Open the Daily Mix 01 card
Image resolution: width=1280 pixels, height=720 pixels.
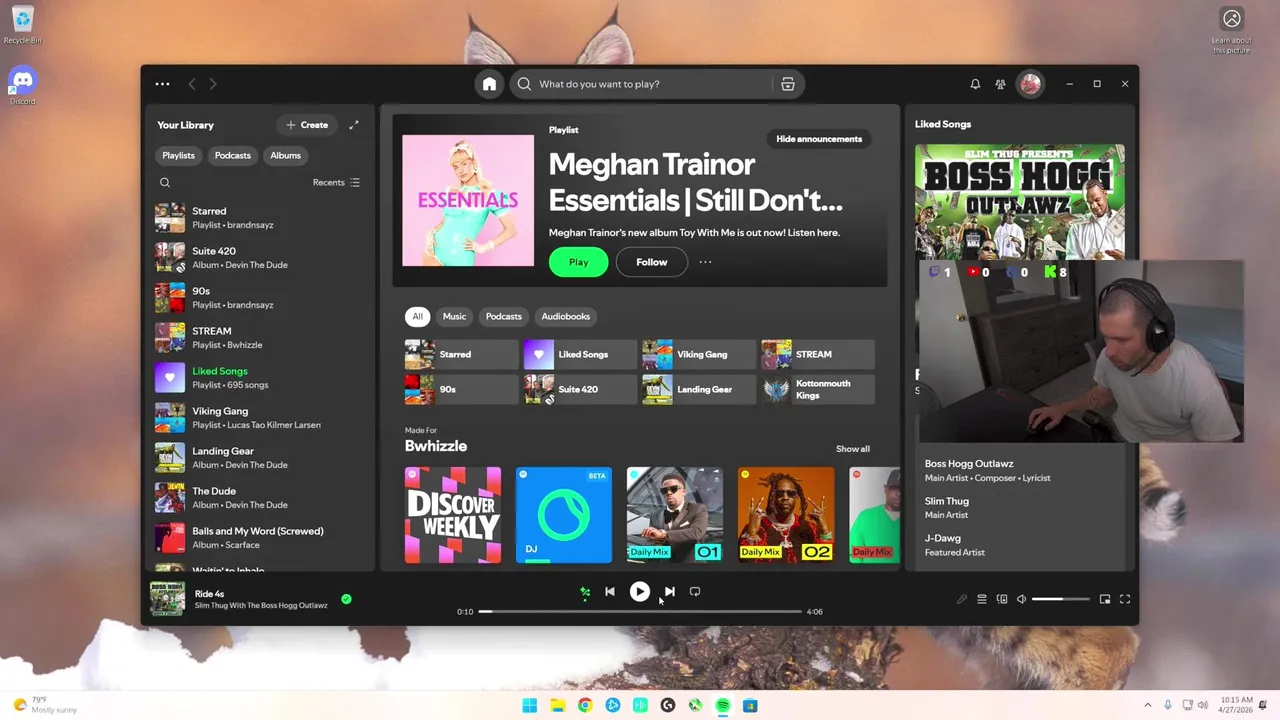click(675, 514)
